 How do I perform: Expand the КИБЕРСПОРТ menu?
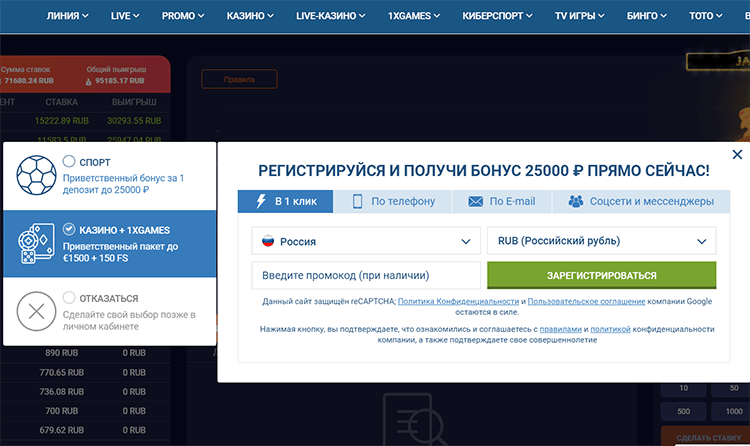click(x=497, y=16)
